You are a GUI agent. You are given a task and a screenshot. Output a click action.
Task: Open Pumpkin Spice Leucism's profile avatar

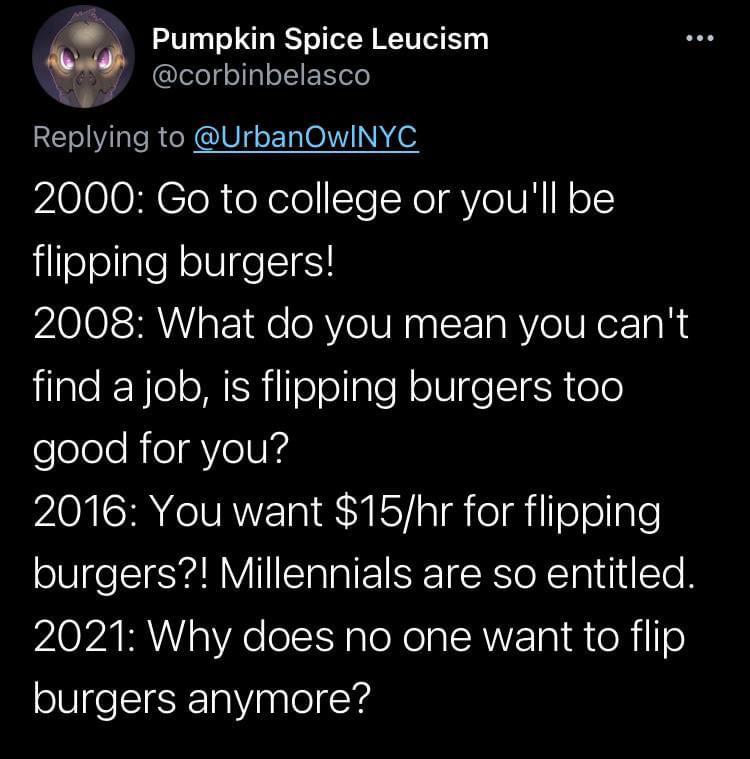(83, 57)
